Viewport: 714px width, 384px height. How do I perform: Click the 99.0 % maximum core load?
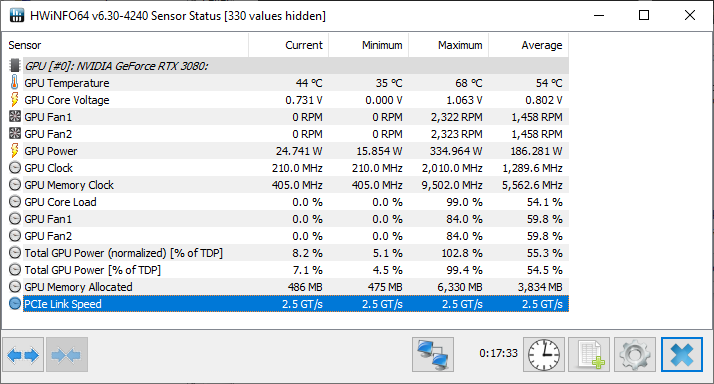[x=464, y=202]
